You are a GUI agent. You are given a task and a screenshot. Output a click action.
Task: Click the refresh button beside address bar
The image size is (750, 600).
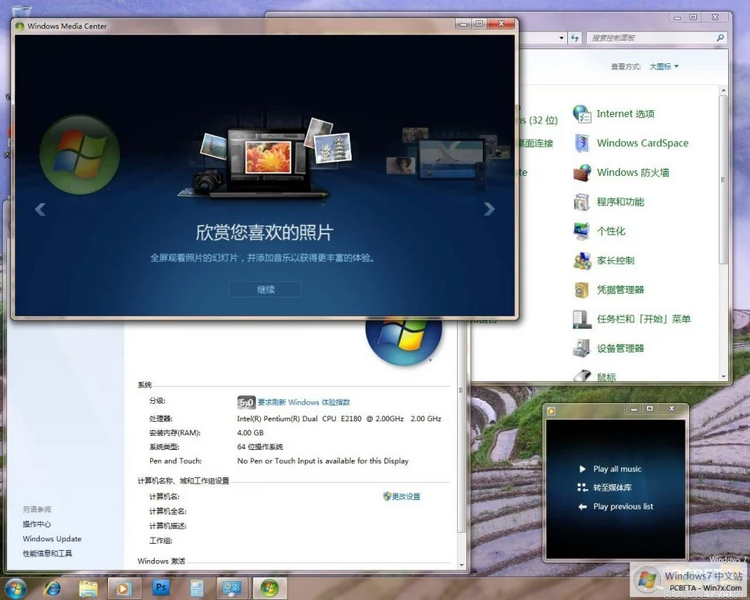coord(574,38)
